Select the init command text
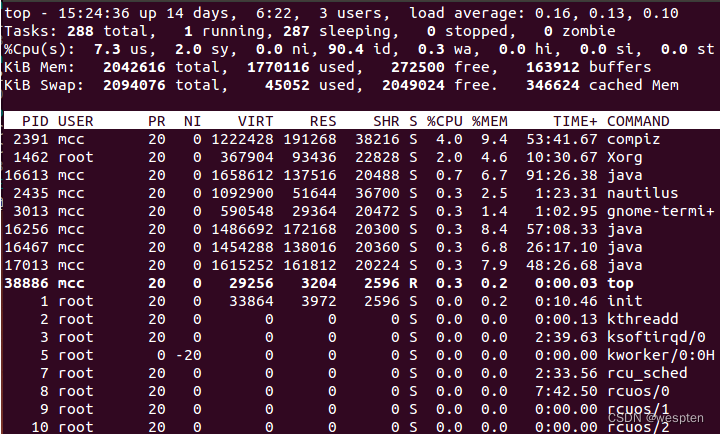Screen dimensions: 720x435 [625, 301]
